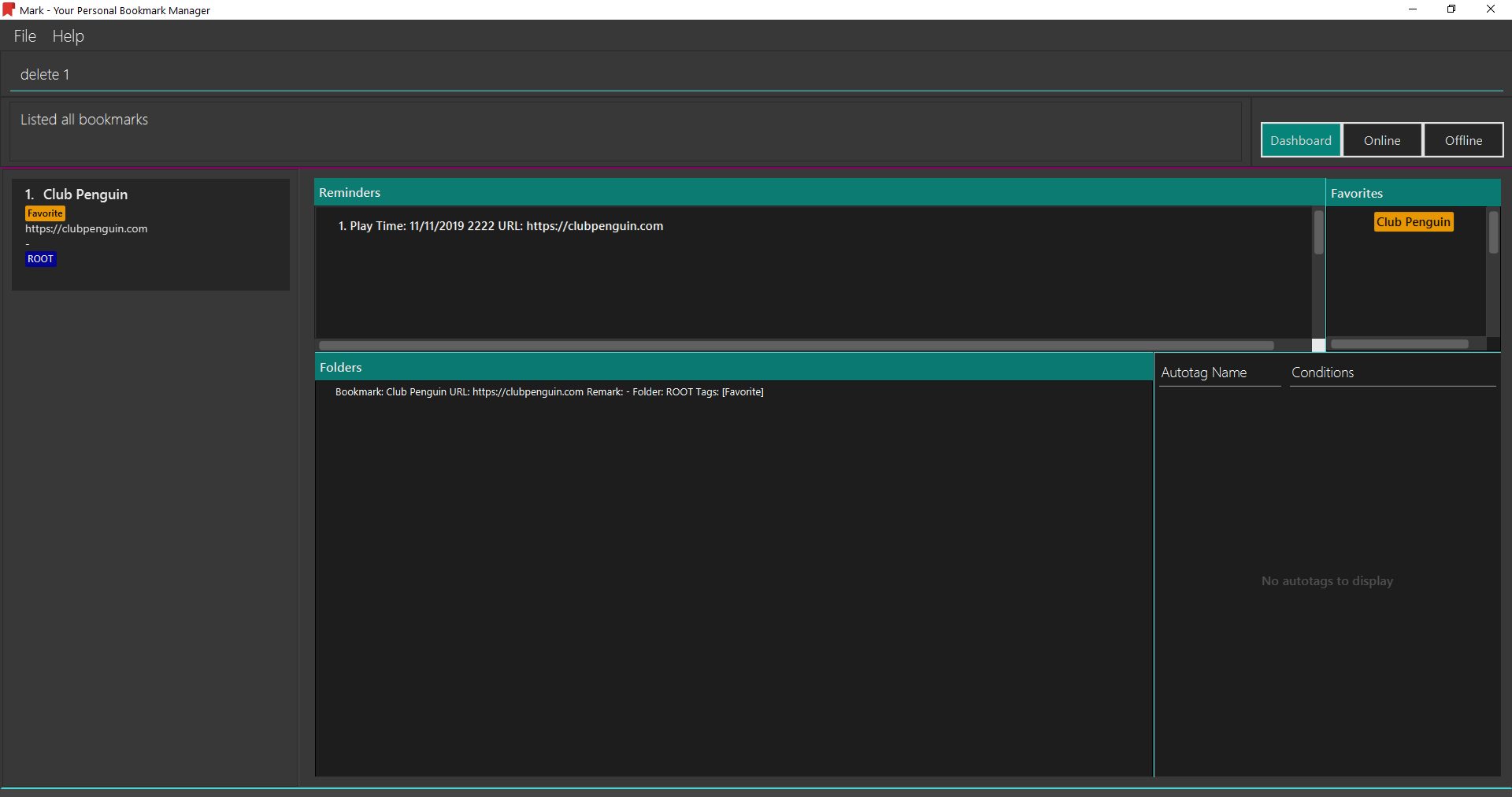Click the Reminders panel header
Screen dimensions: 1512x797
coord(820,192)
